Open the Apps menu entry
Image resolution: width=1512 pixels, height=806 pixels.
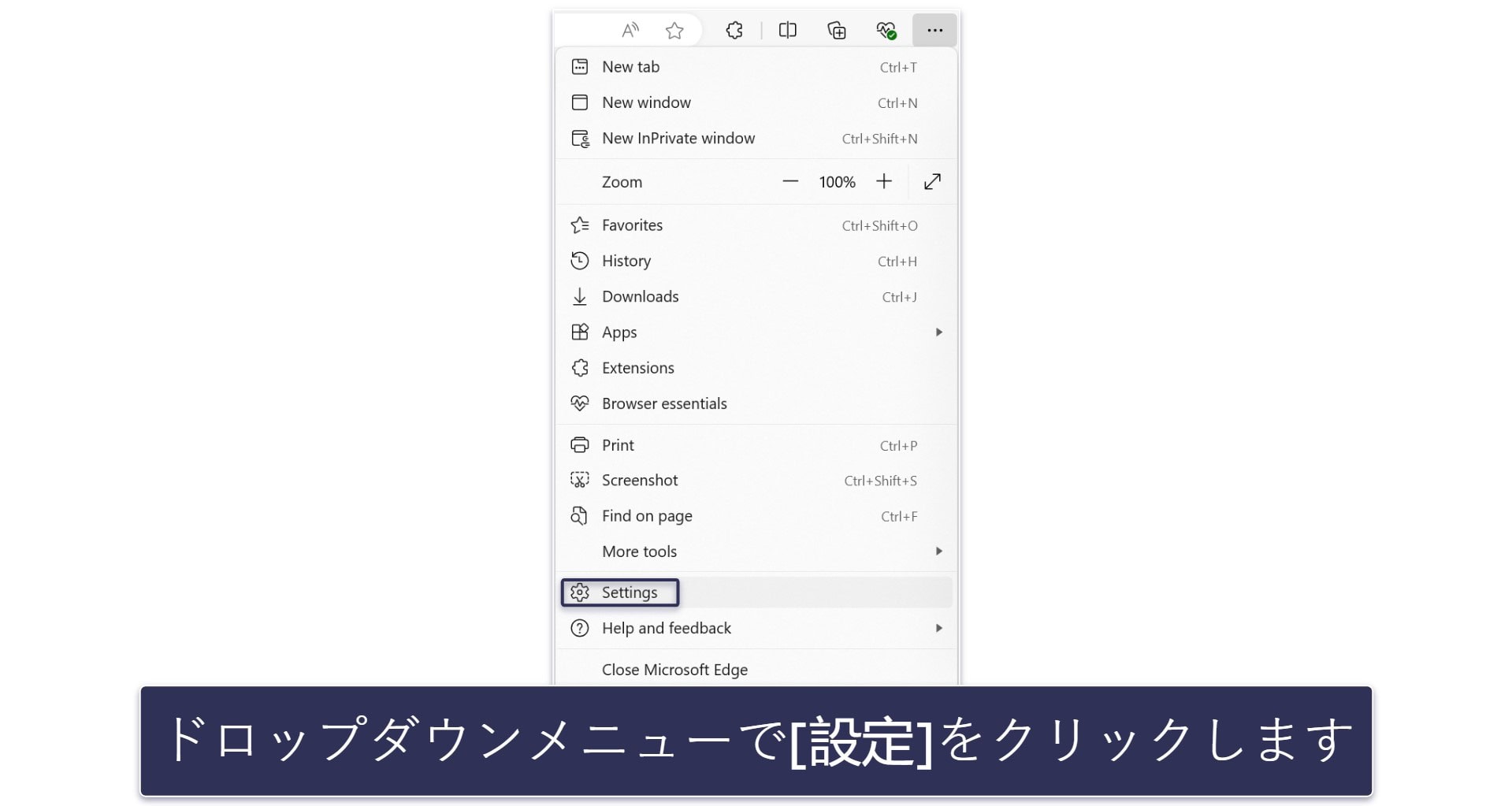(756, 332)
